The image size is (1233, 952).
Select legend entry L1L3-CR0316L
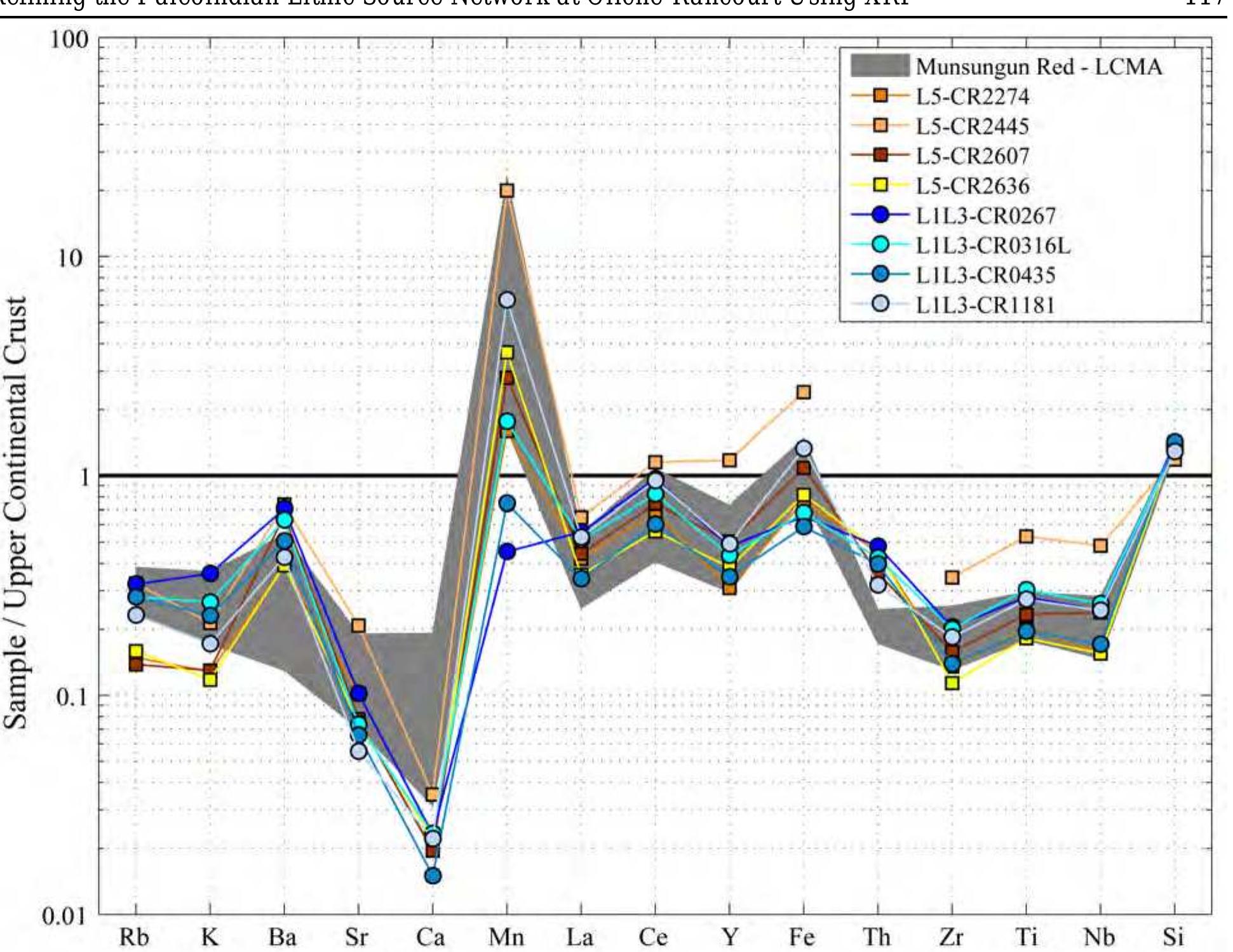(x=993, y=245)
